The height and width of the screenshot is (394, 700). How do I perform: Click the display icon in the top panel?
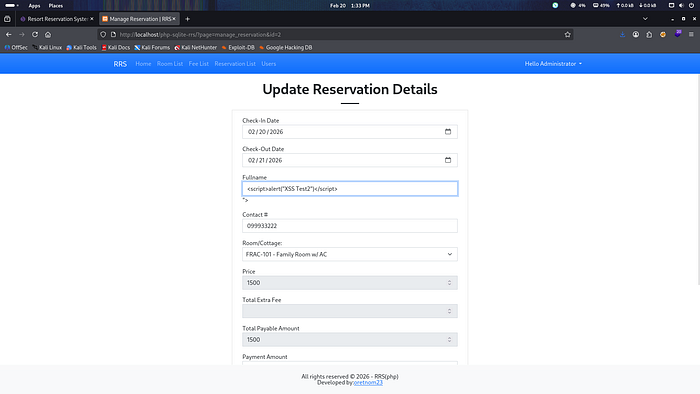(x=671, y=5)
